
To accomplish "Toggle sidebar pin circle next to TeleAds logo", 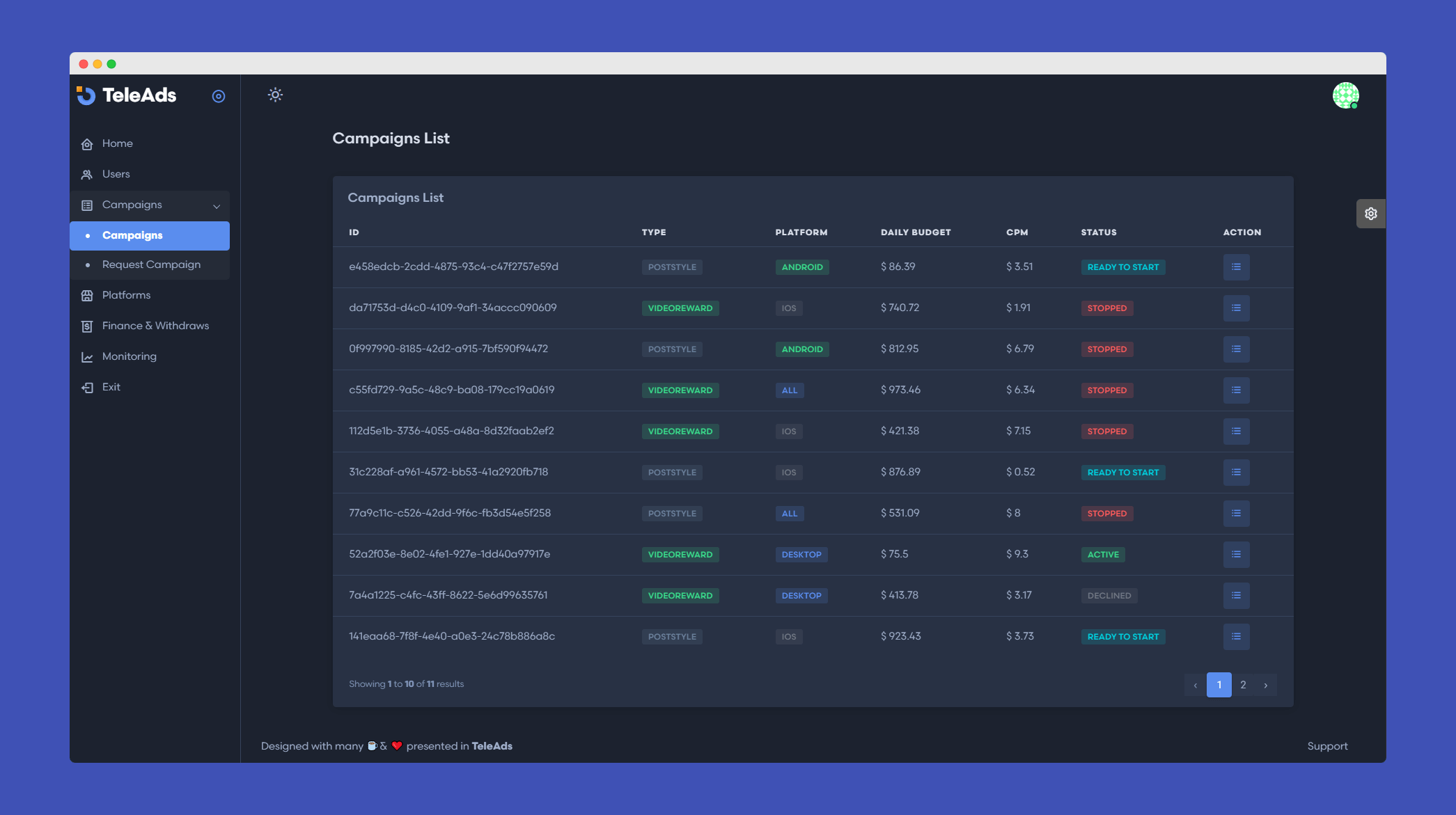I will click(219, 96).
